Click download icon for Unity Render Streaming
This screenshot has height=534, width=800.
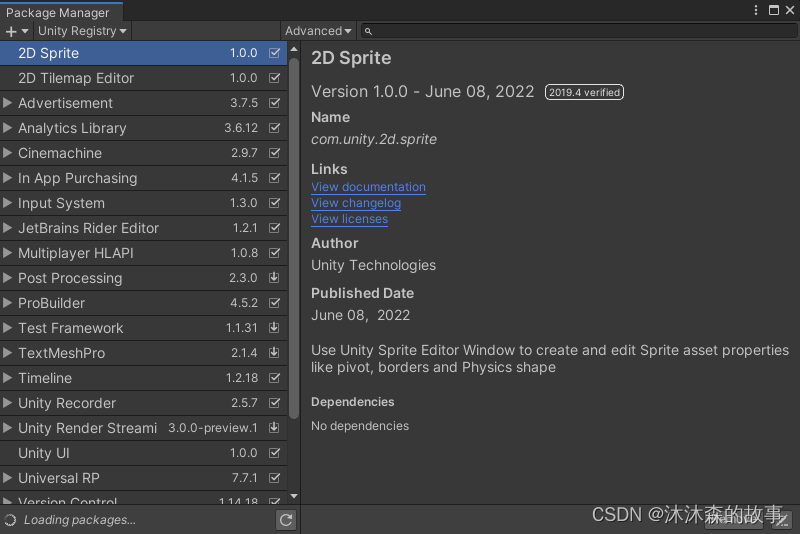[274, 427]
